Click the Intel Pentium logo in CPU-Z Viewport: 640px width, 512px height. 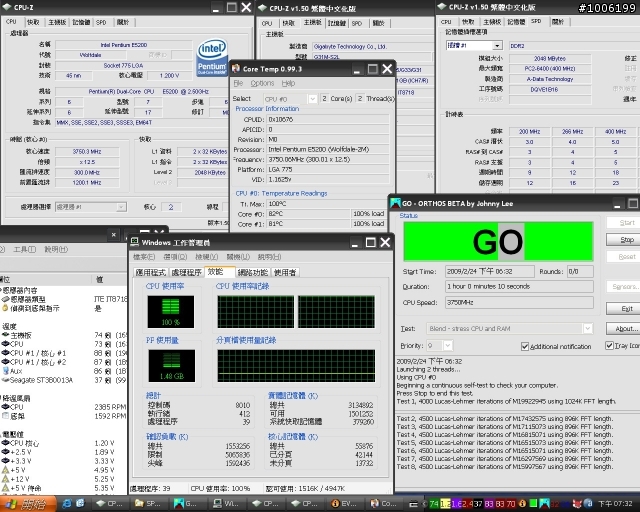pos(211,57)
